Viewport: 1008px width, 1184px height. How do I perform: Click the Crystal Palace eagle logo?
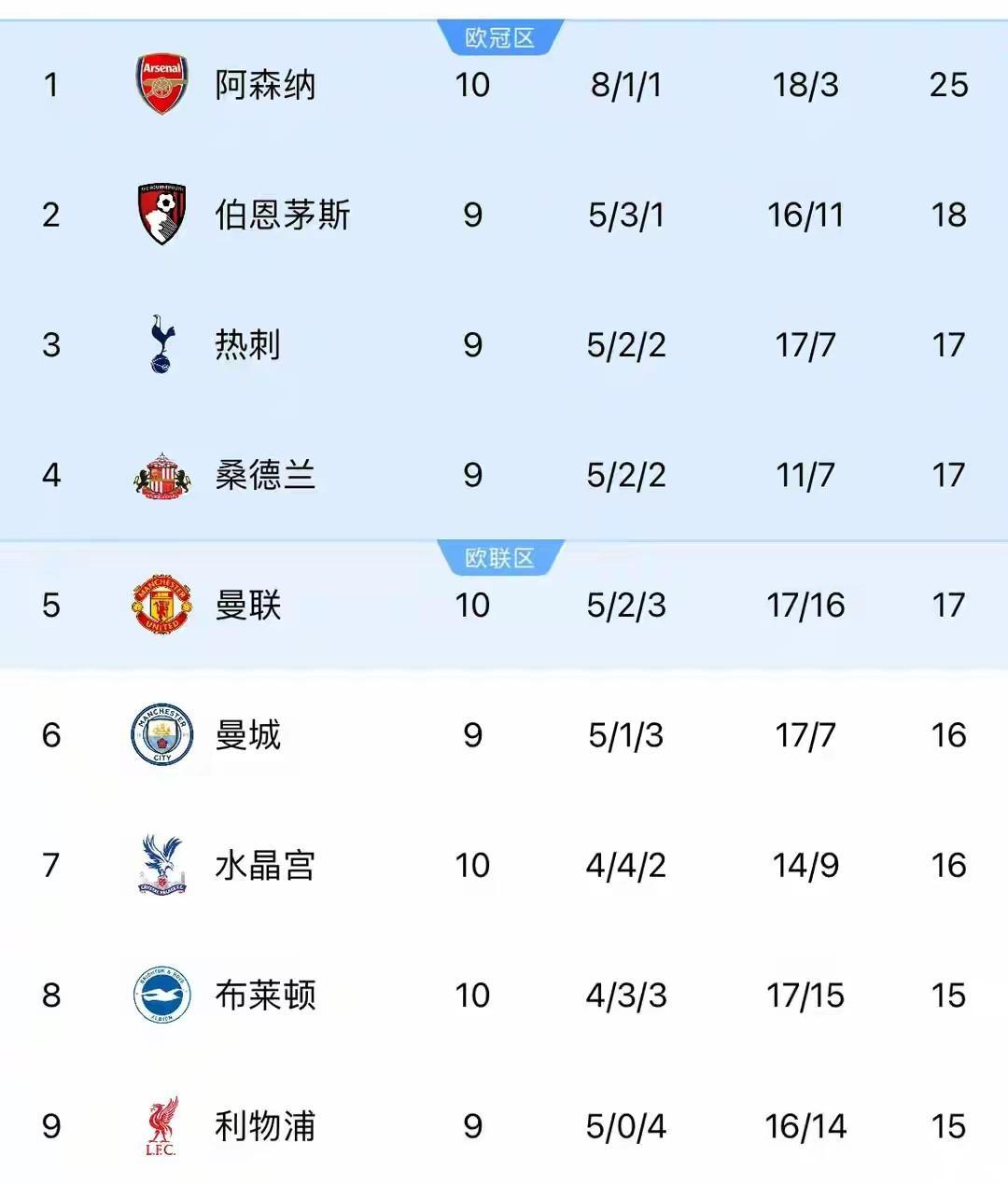[162, 865]
